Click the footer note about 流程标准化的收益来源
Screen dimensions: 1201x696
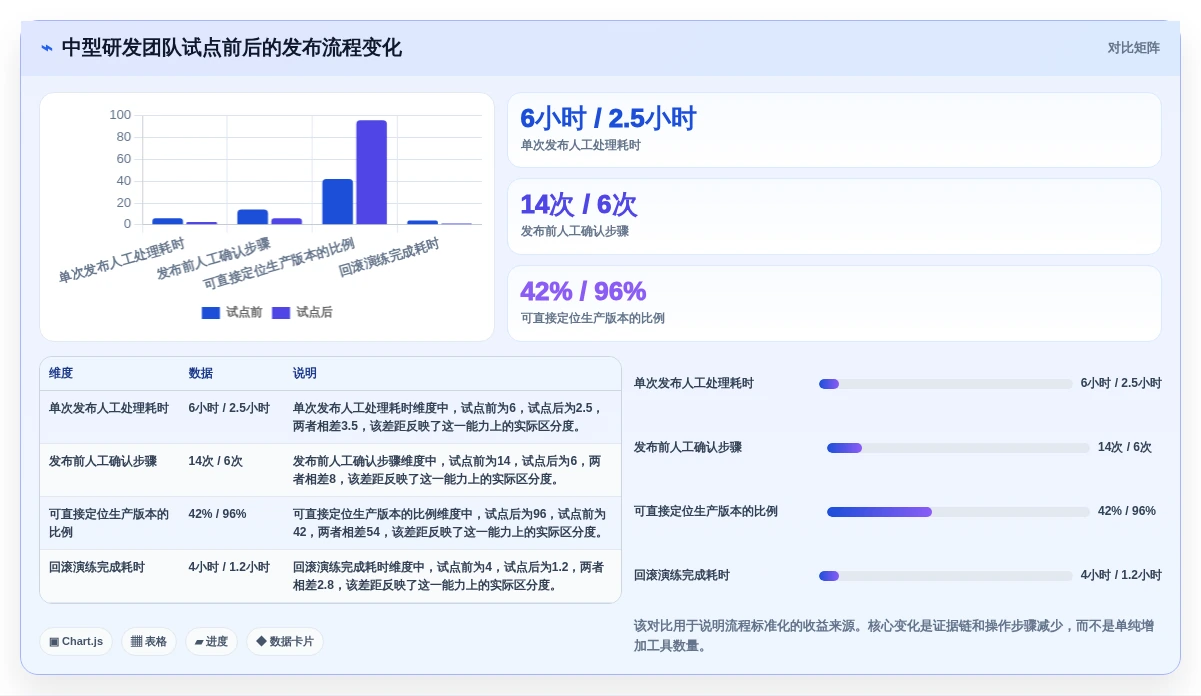point(894,636)
